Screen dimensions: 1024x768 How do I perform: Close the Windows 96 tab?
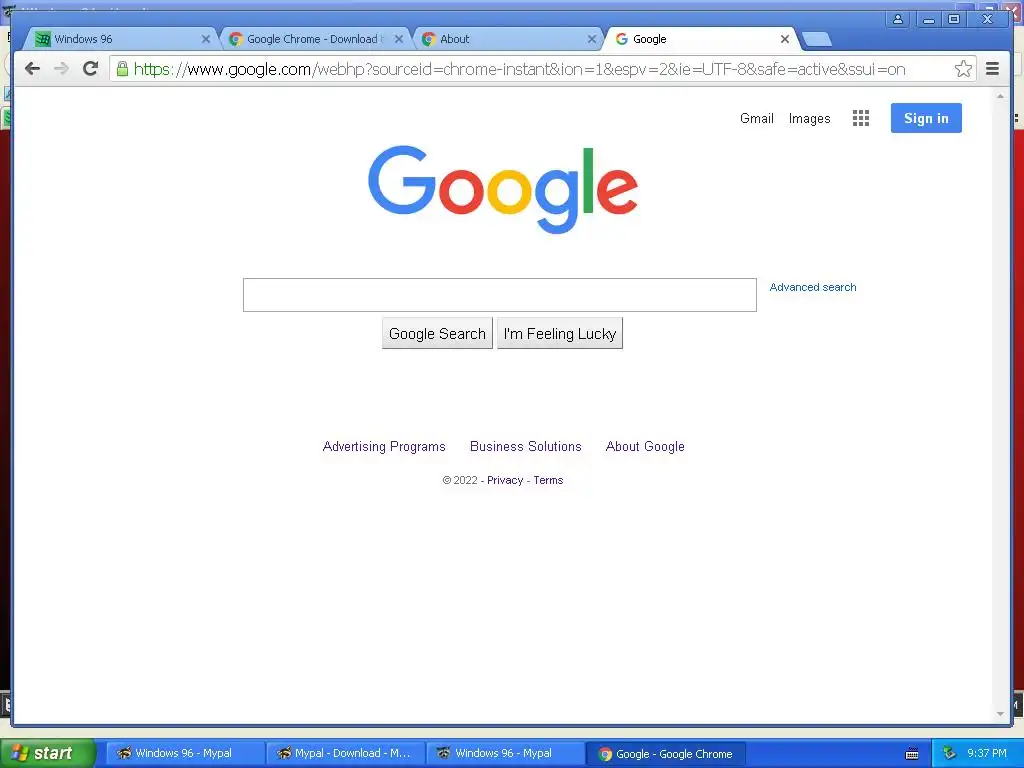pyautogui.click(x=206, y=39)
